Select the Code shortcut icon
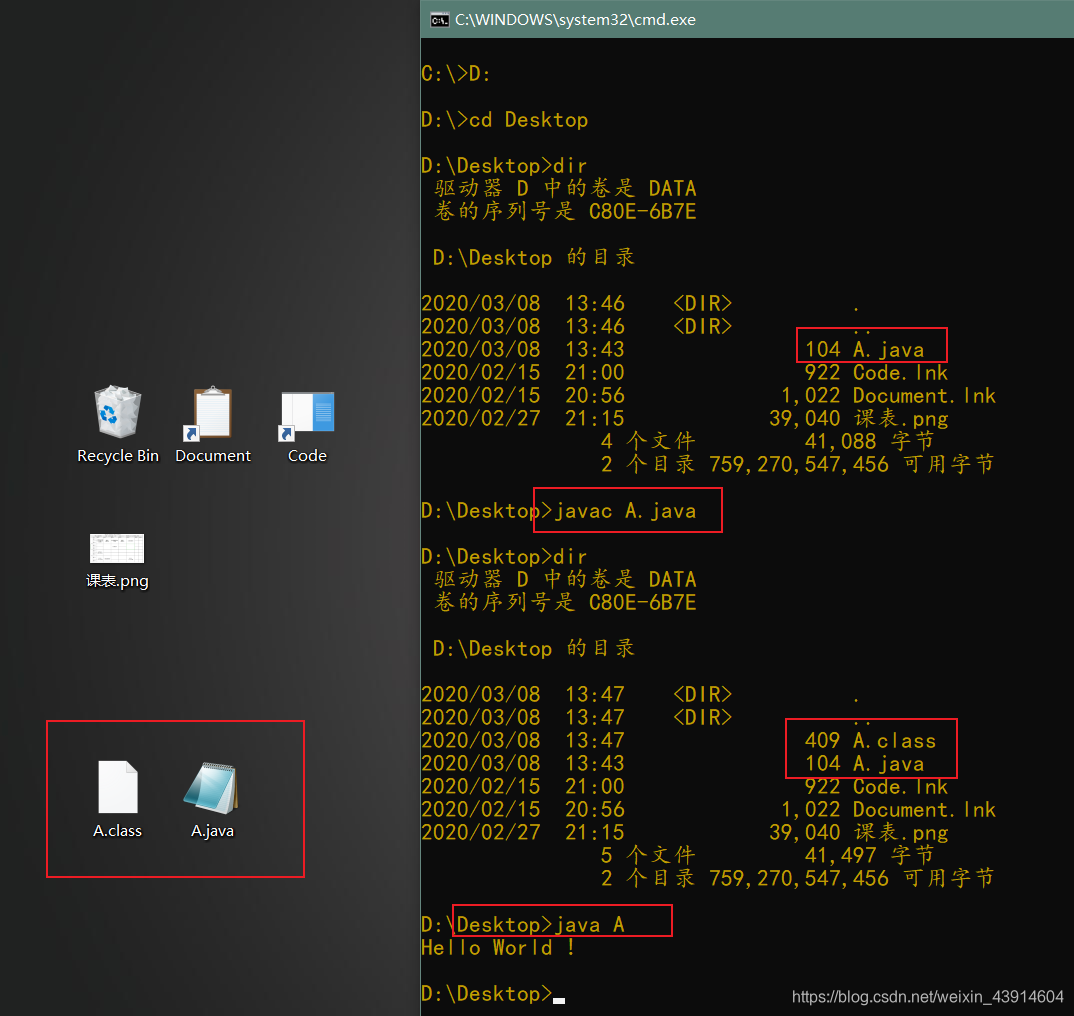The image size is (1074, 1016). click(306, 415)
